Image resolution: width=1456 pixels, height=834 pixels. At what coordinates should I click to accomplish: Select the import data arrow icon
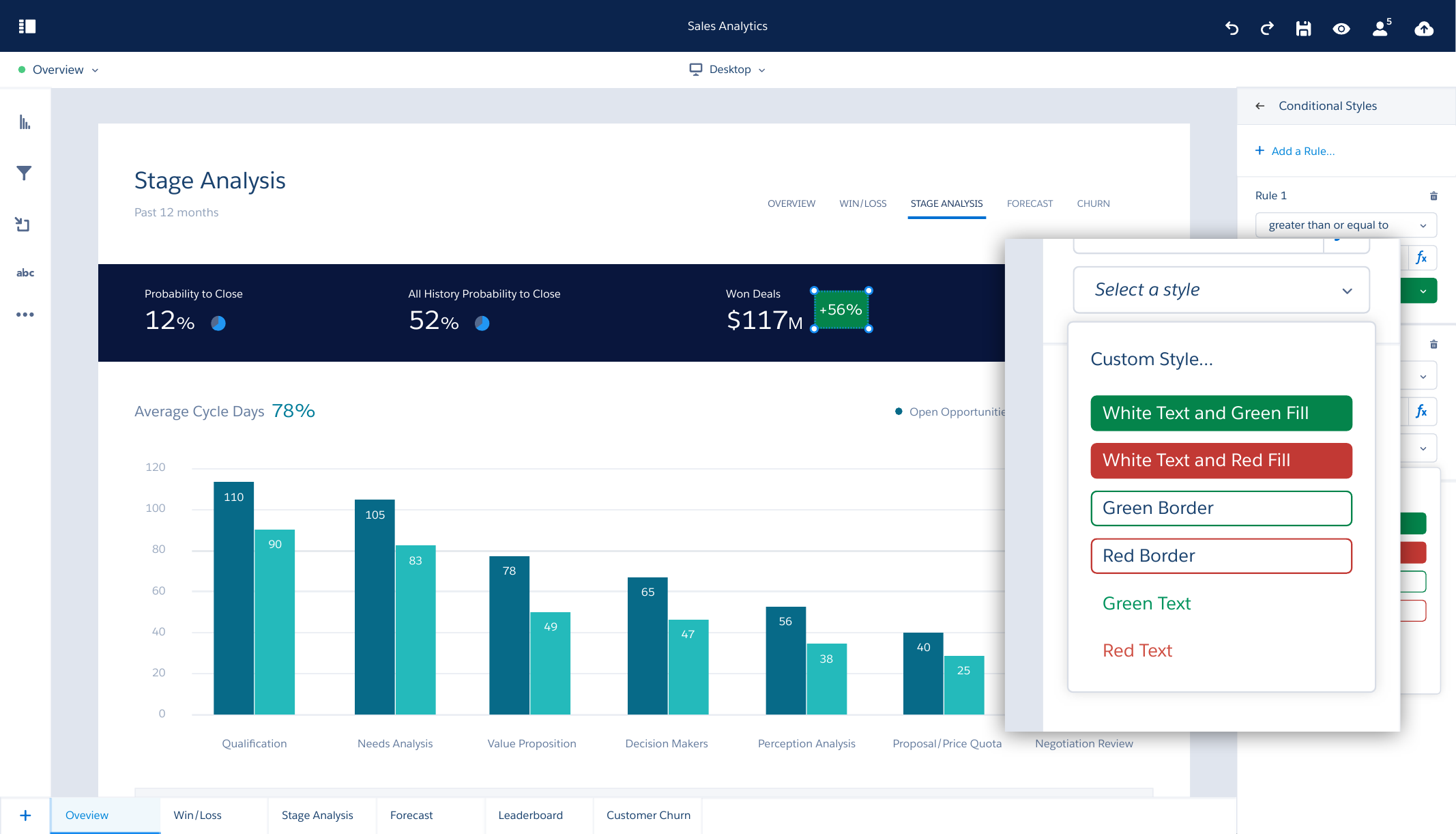pyautogui.click(x=23, y=224)
